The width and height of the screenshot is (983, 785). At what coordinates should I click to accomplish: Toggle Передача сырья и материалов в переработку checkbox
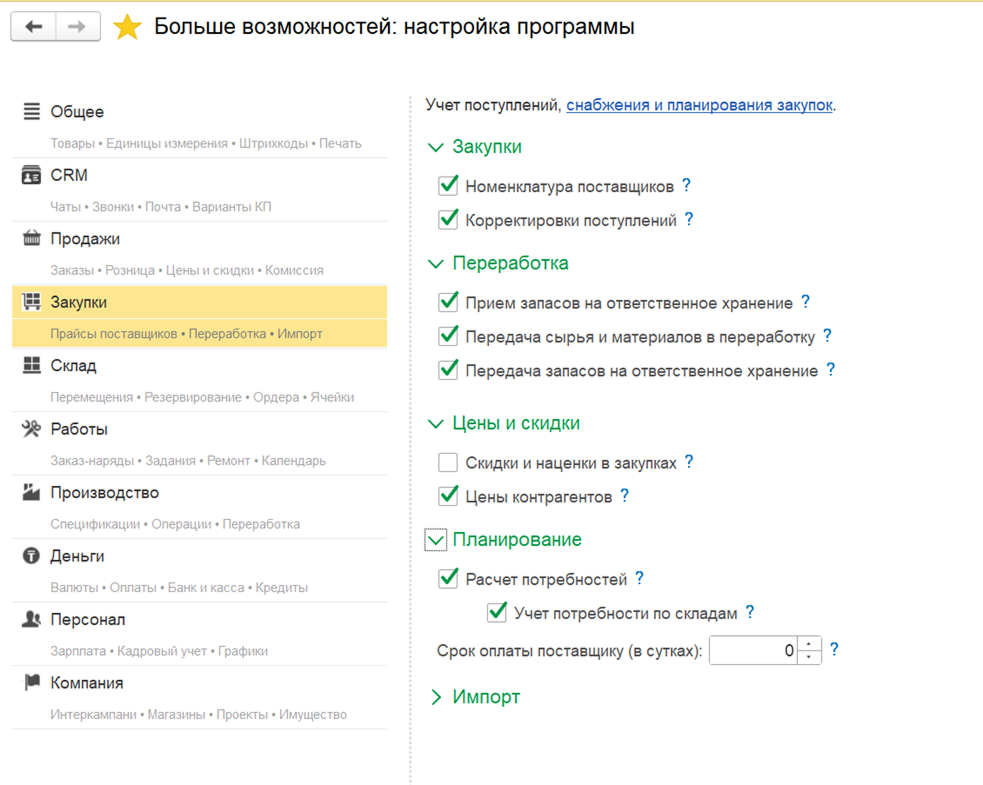pos(448,336)
